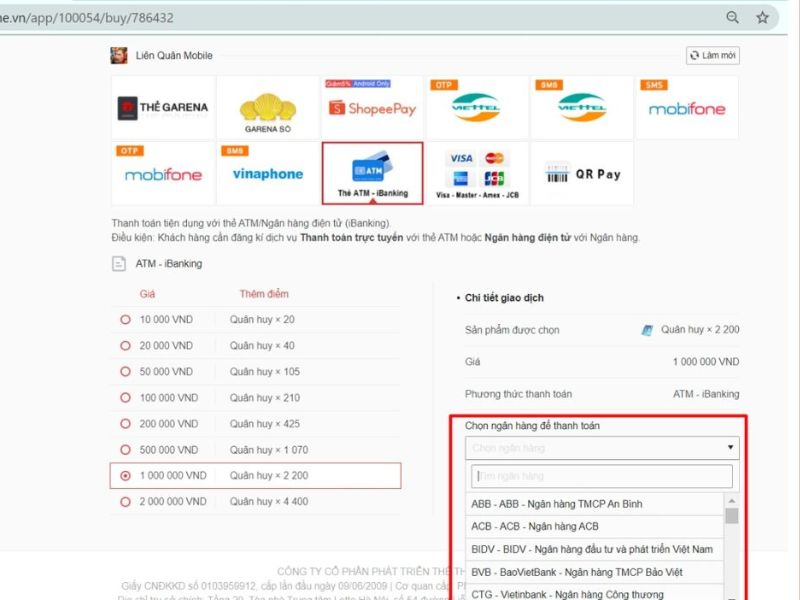800x600 pixels.
Task: Click the Quân huy × 4 400 reward text
Action: click(x=268, y=502)
